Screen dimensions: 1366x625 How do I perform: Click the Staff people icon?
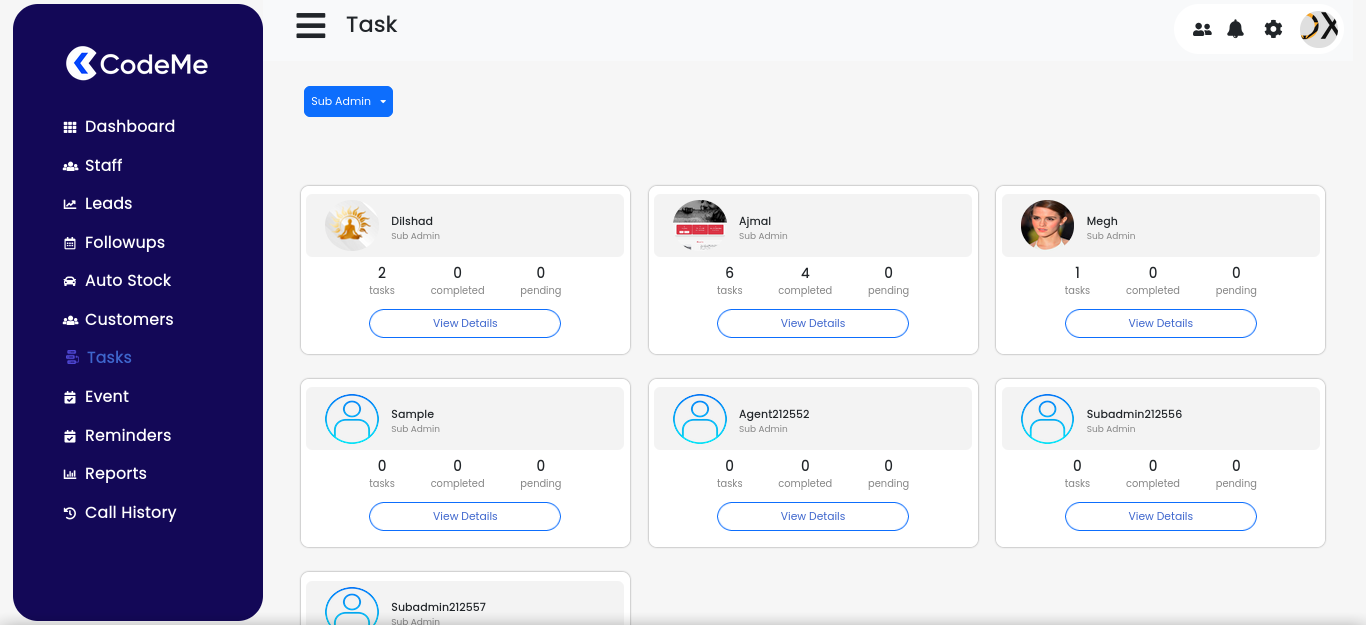click(x=70, y=166)
